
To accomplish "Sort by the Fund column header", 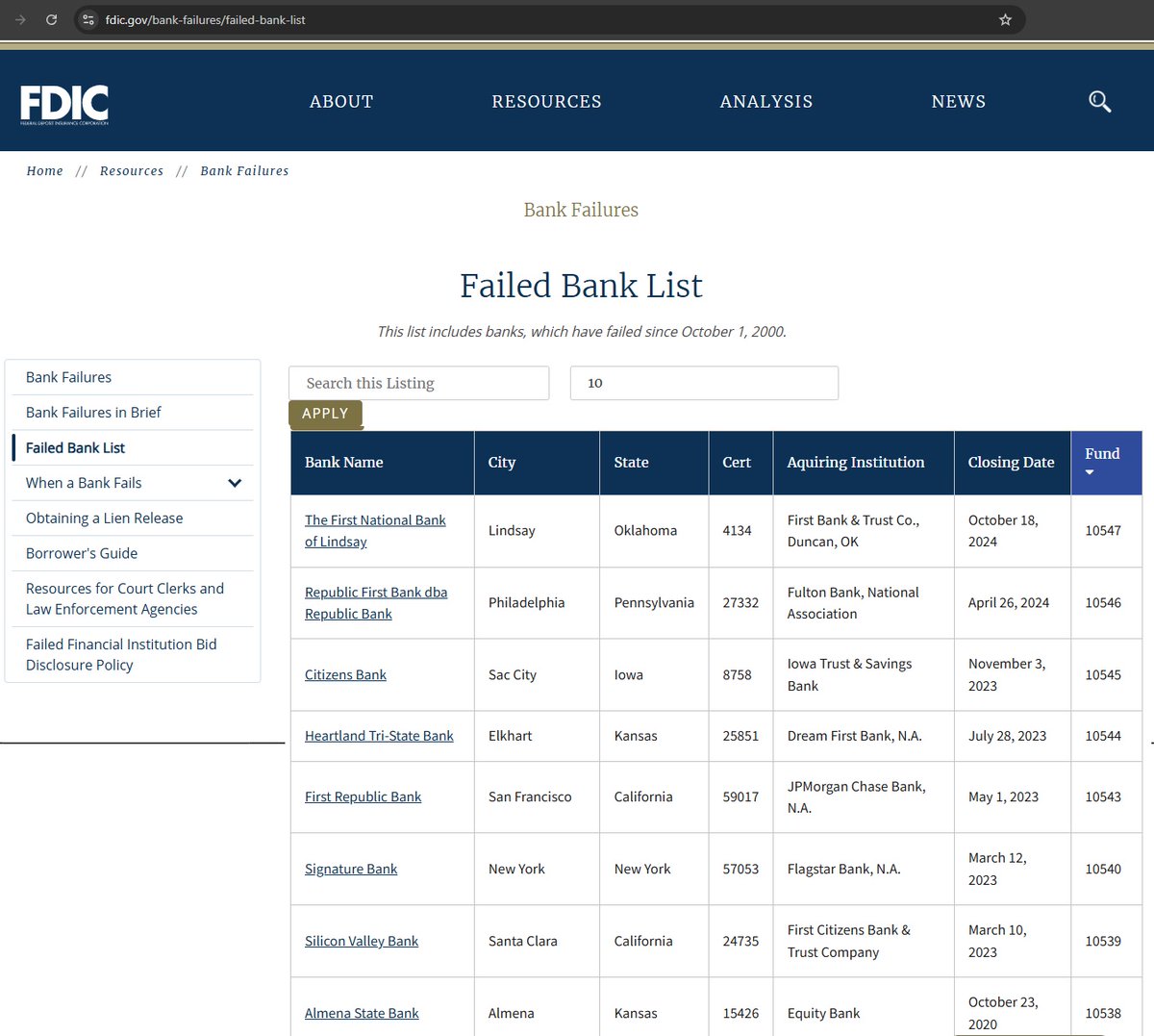I will pyautogui.click(x=1107, y=463).
